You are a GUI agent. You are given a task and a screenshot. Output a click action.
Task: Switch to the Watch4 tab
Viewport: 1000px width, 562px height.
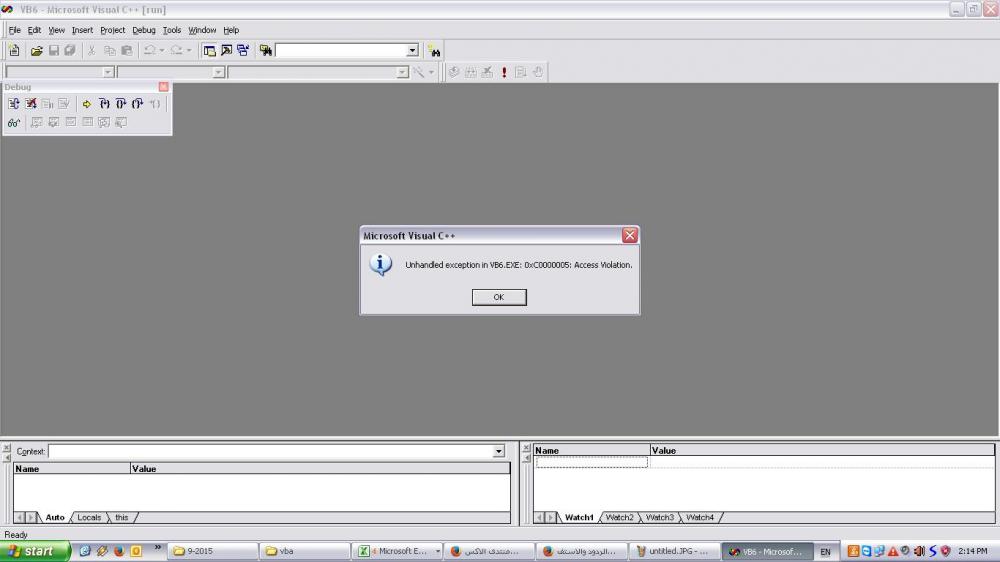coord(700,517)
